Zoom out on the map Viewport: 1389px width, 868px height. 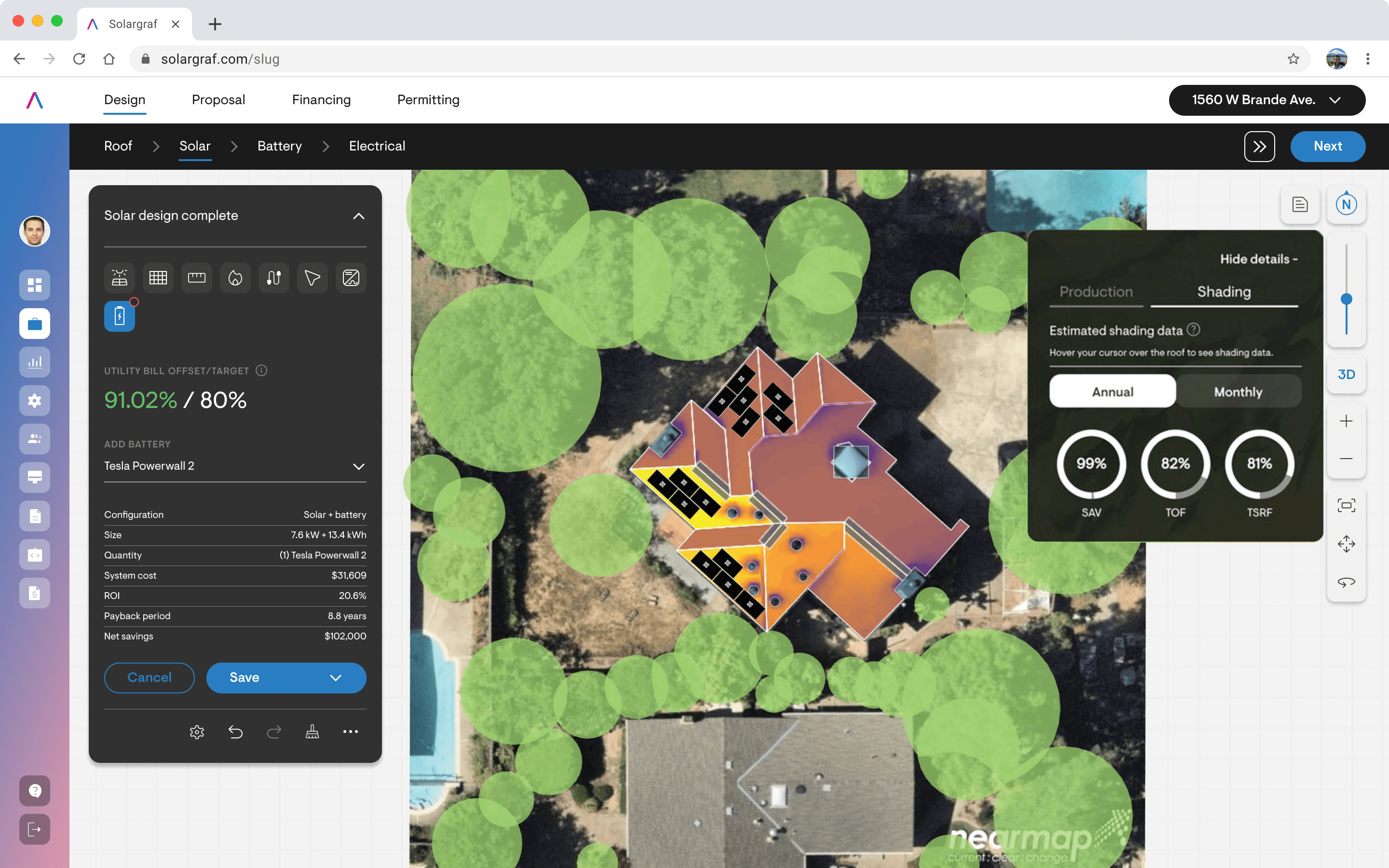tap(1346, 459)
